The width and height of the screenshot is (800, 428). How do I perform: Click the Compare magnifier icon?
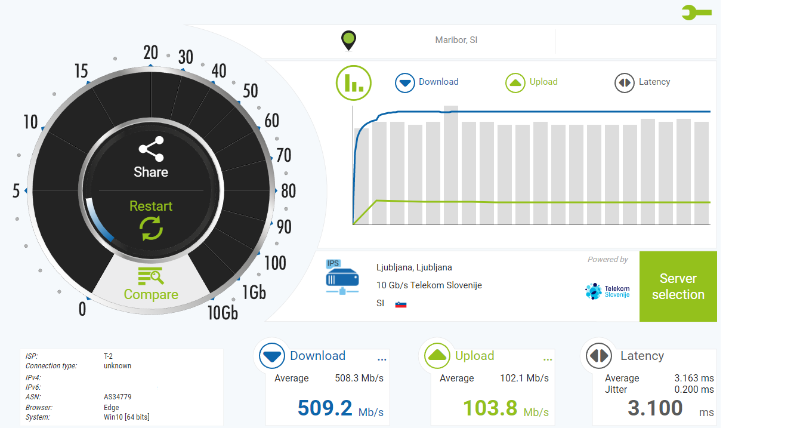151,277
